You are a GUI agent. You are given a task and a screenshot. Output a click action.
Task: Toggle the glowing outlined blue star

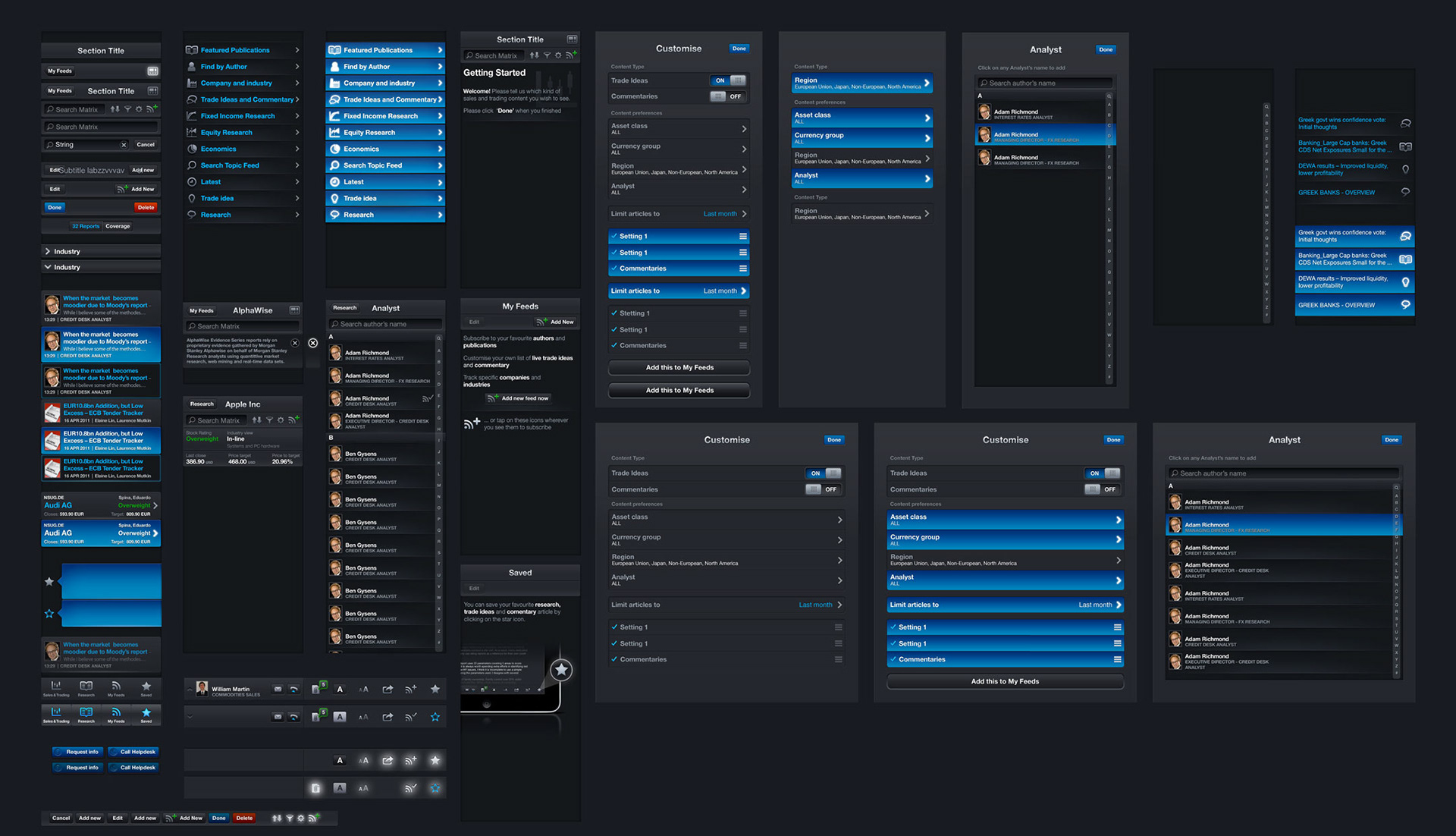(435, 788)
